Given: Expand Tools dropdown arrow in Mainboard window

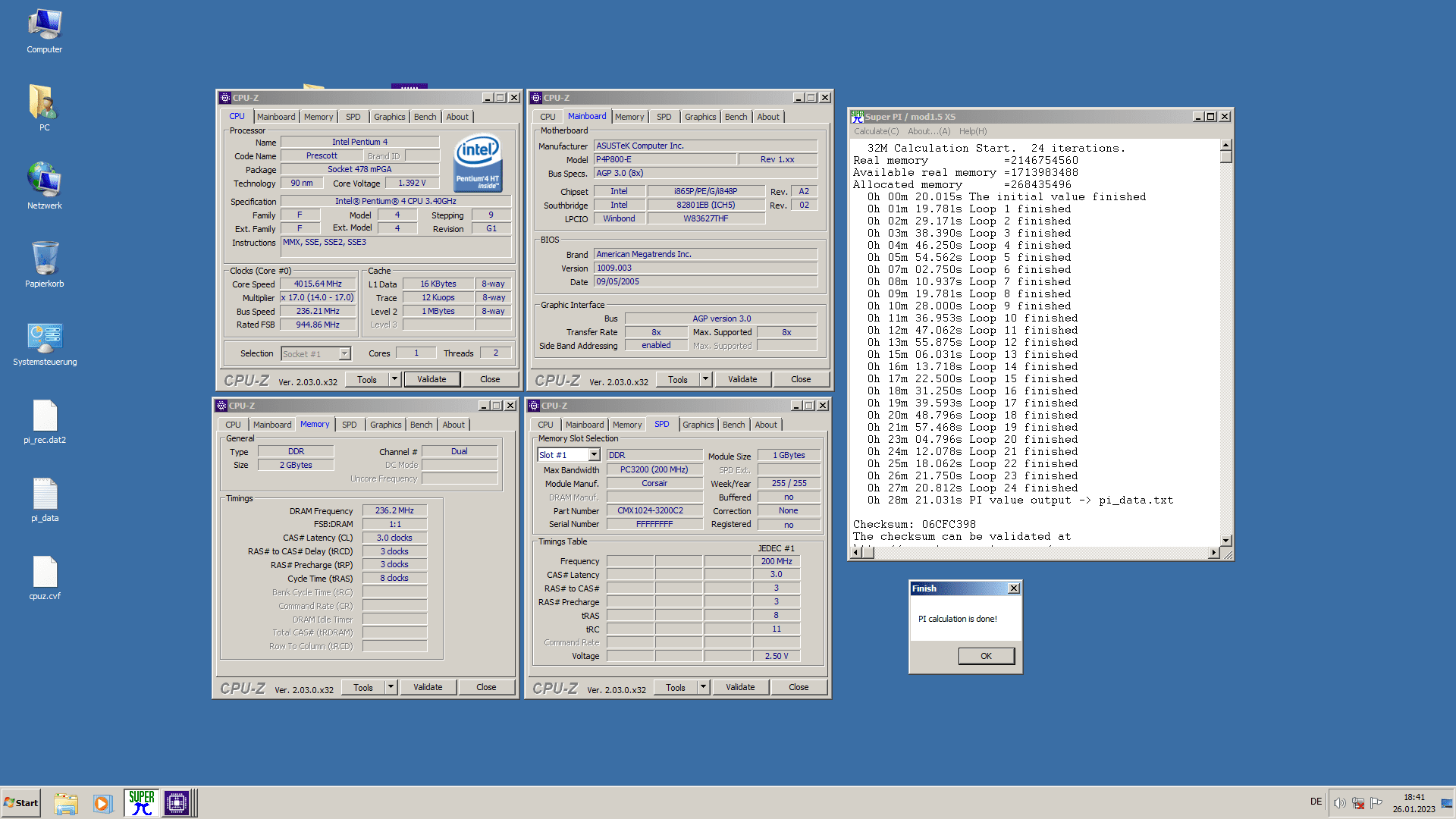Looking at the screenshot, I should pos(705,379).
